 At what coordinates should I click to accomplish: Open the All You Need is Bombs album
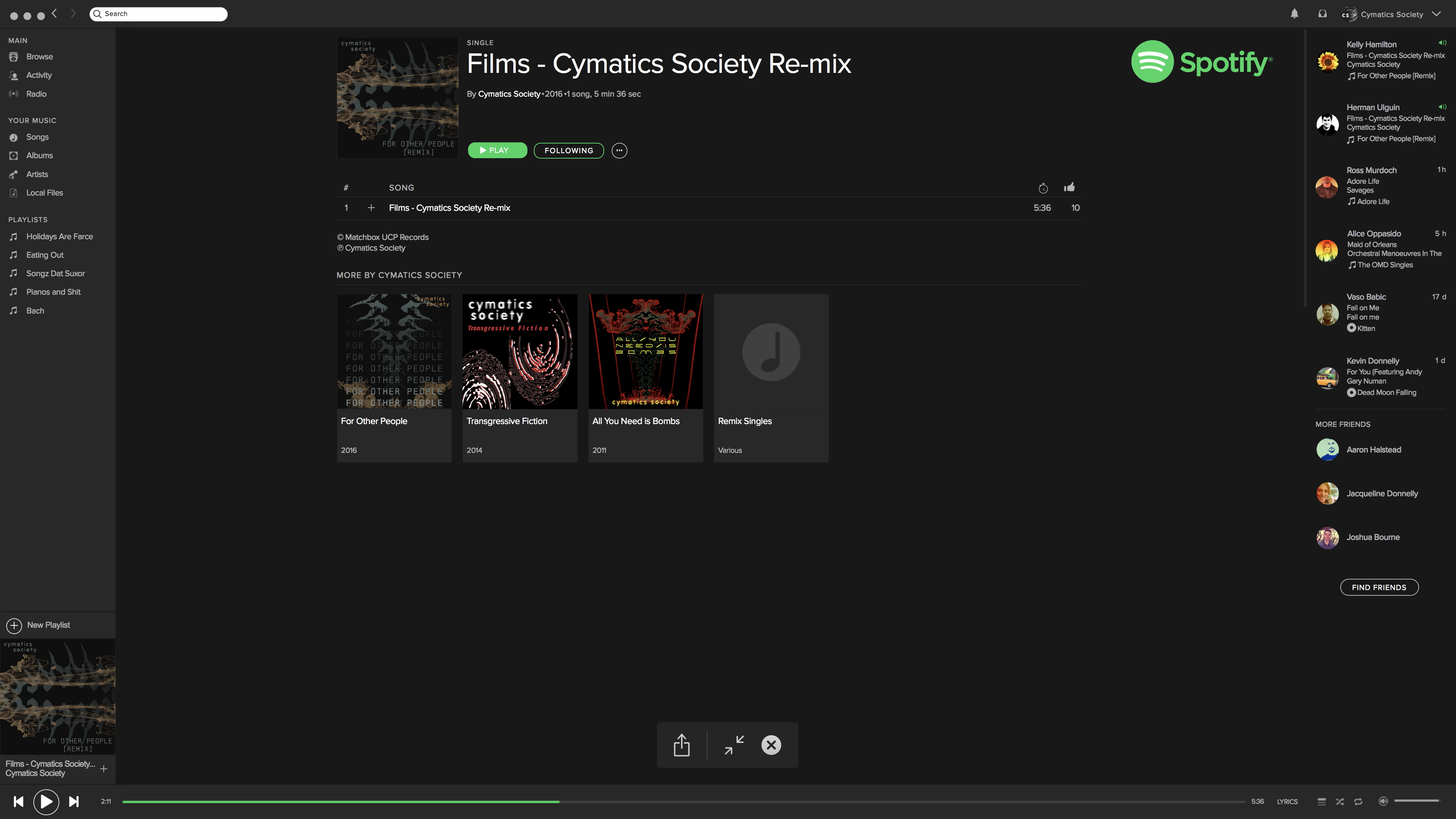(x=646, y=378)
